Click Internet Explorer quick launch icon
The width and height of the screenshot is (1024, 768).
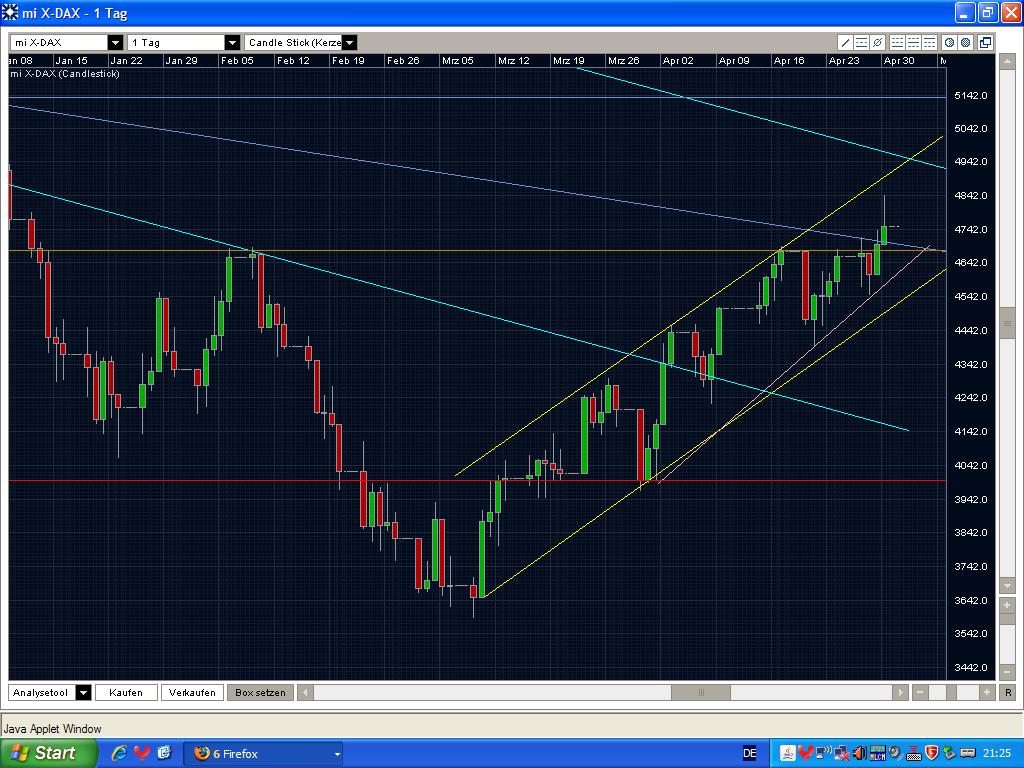point(119,753)
